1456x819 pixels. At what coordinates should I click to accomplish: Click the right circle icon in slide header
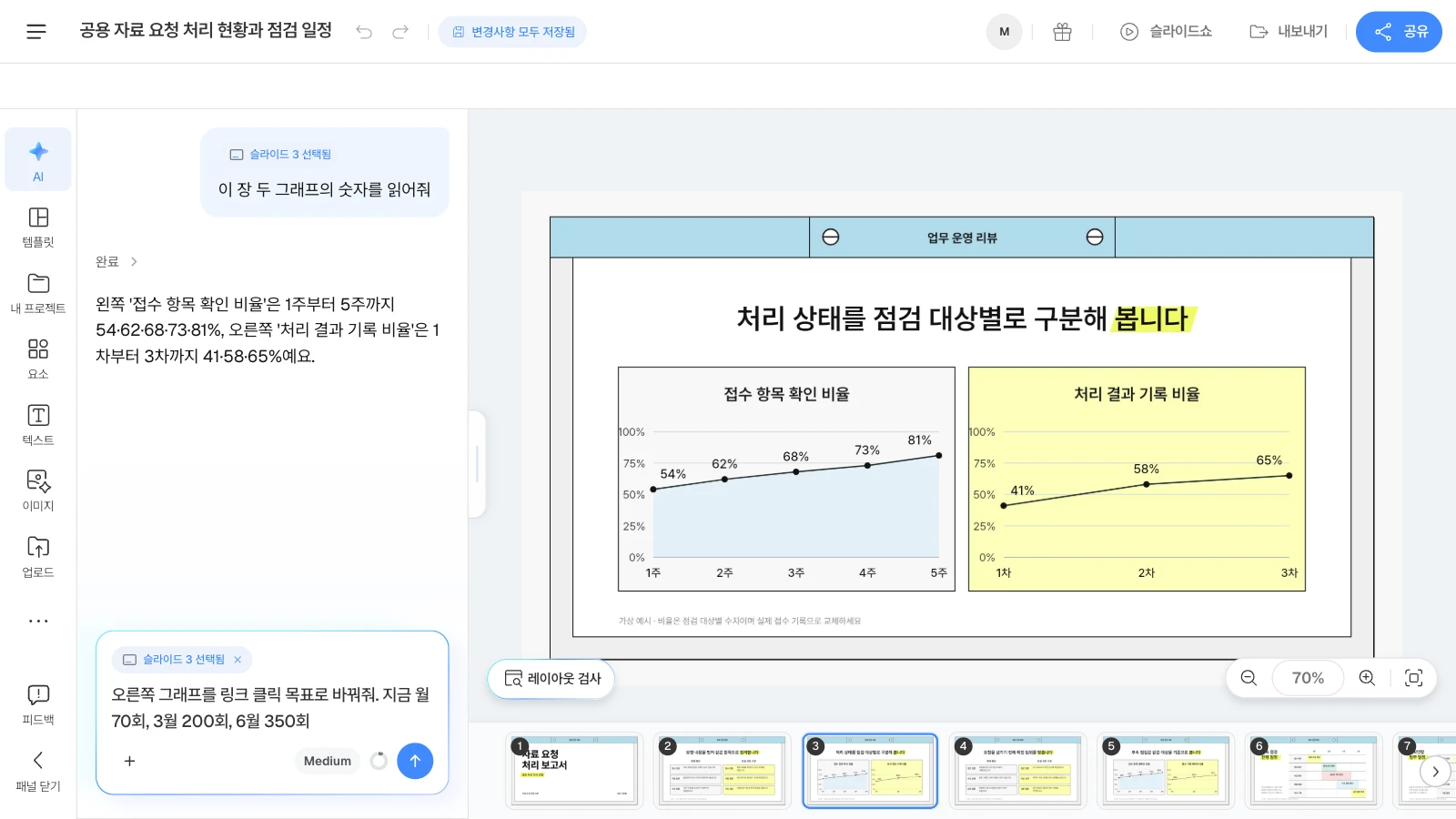(x=1095, y=237)
